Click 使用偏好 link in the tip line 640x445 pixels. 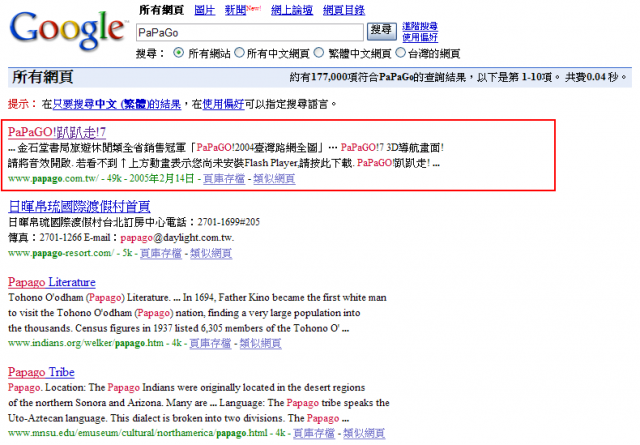coord(223,104)
